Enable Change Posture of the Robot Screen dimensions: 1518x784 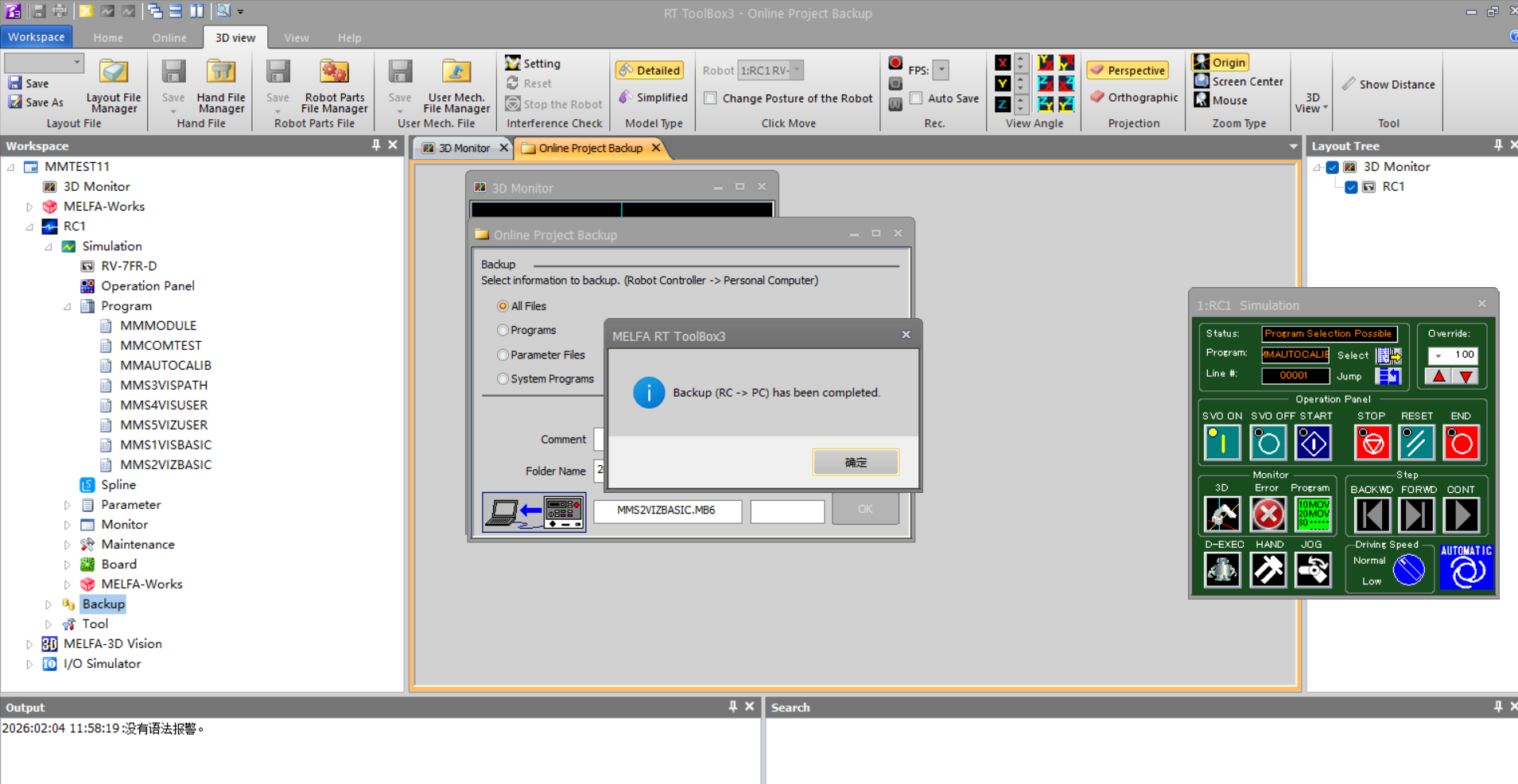coord(711,99)
